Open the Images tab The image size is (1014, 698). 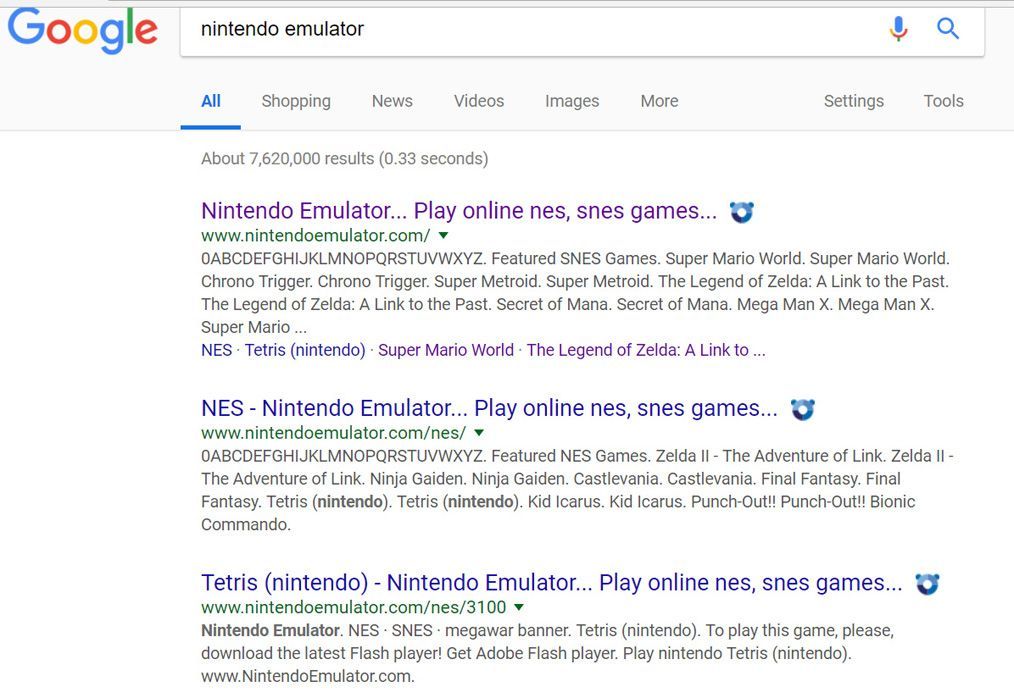pos(572,101)
